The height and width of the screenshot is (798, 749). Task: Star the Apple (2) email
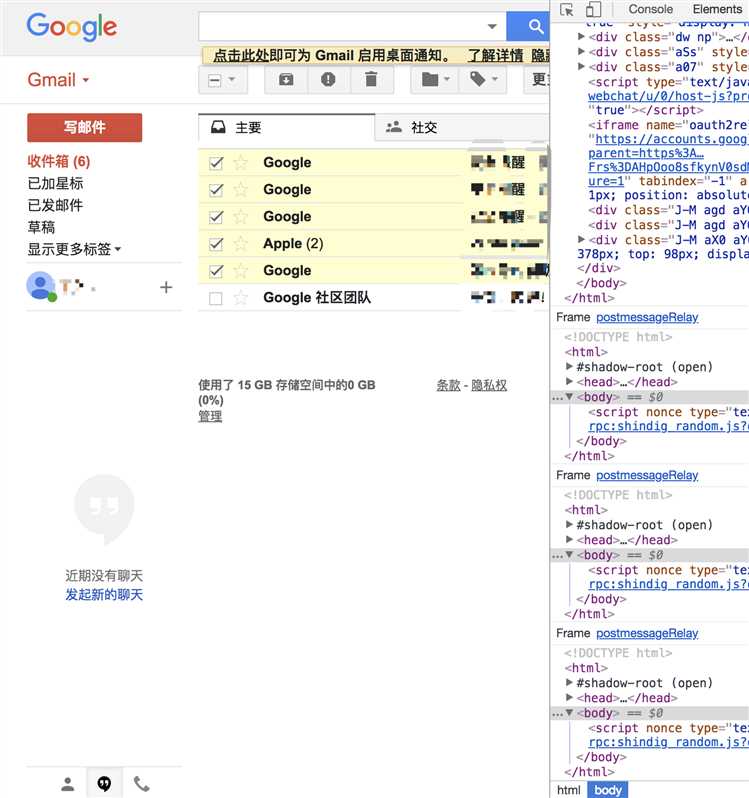pos(240,244)
